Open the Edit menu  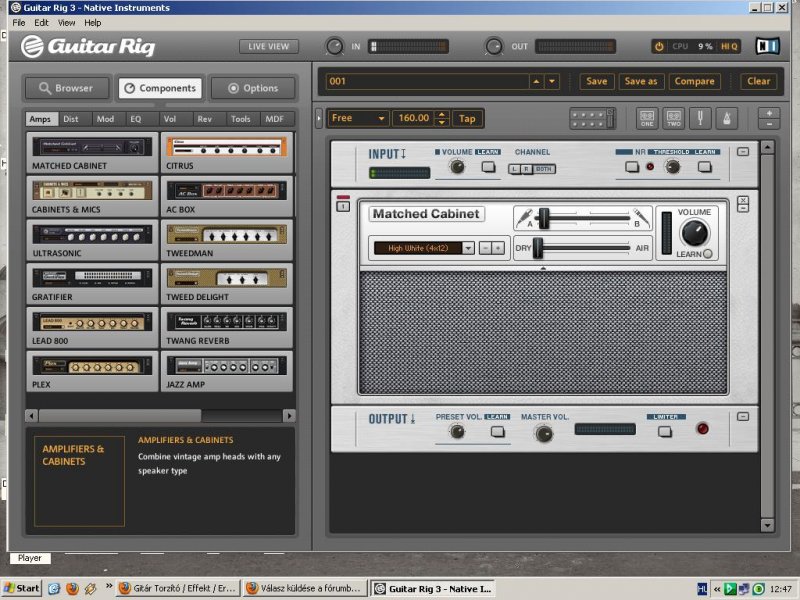point(41,22)
